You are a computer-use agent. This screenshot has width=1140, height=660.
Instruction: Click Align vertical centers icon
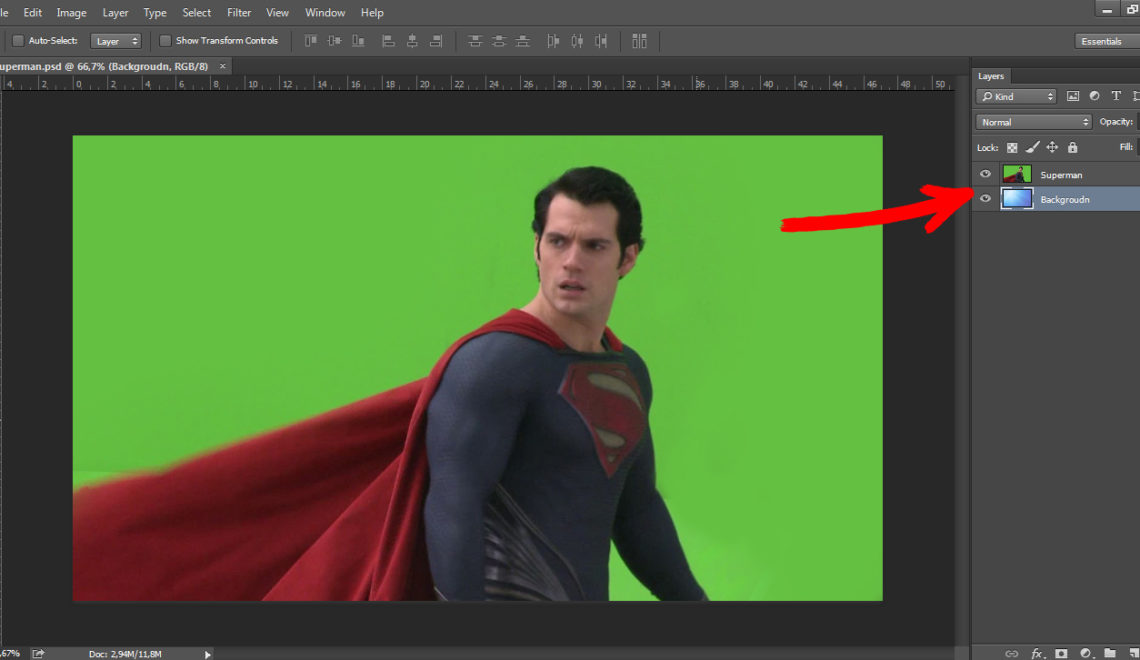coord(334,41)
